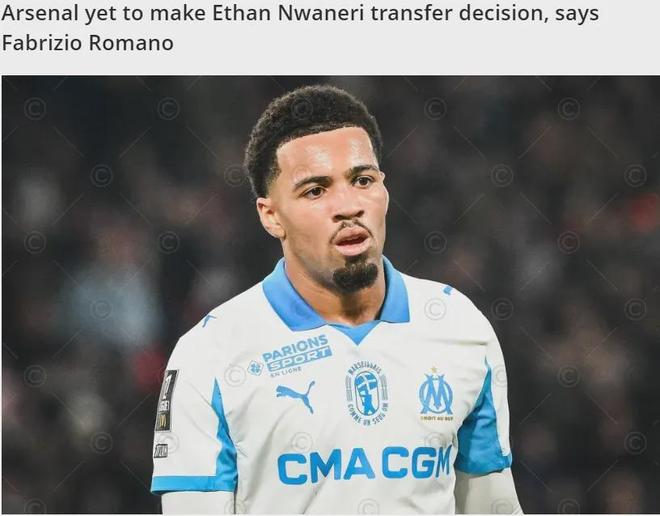Click the Droit Au But motto under the crest
The width and height of the screenshot is (660, 516).
click(x=436, y=418)
